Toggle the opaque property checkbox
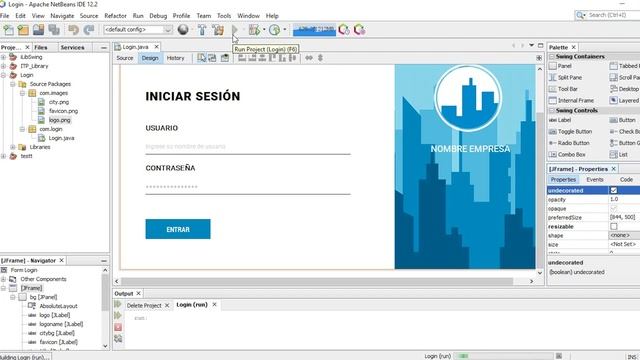This screenshot has height=360, width=640. 613,208
